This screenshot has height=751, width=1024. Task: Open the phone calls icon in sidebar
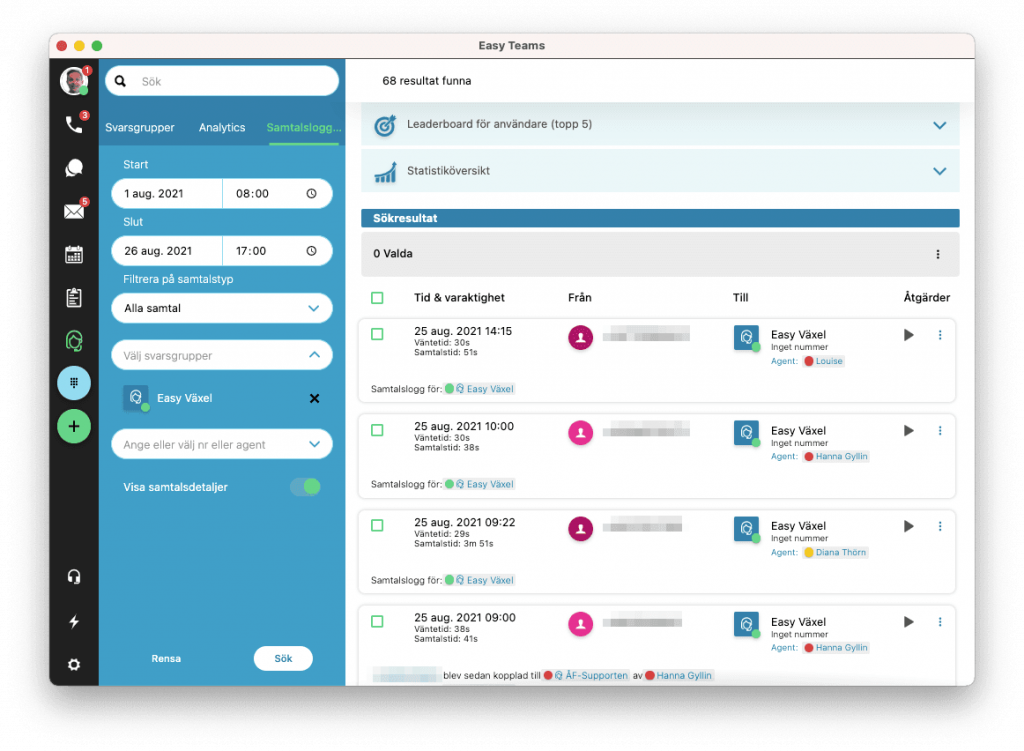click(74, 124)
